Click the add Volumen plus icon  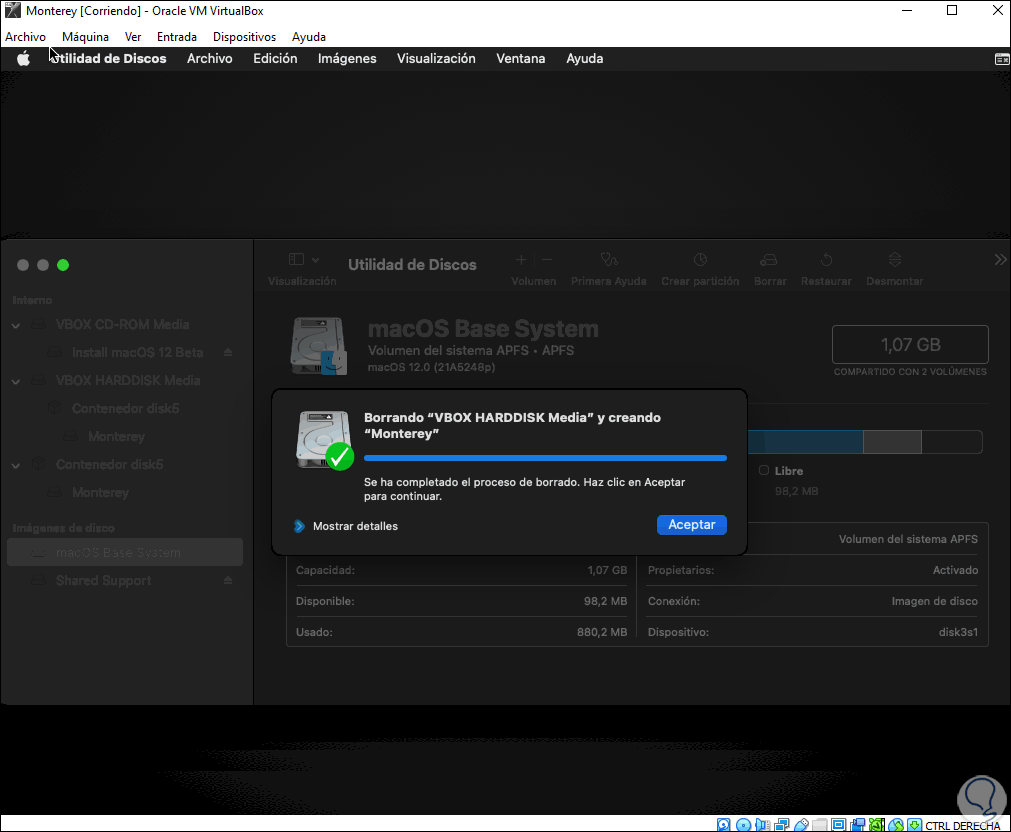(521, 260)
